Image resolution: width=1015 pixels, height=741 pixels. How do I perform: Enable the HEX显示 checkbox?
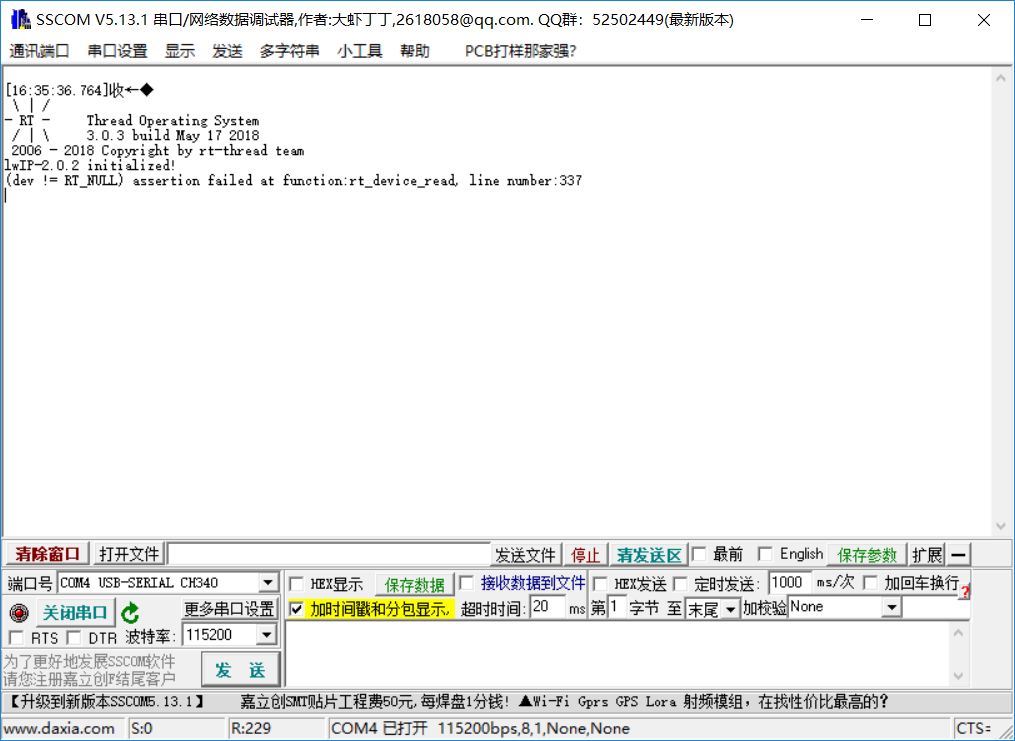point(296,584)
